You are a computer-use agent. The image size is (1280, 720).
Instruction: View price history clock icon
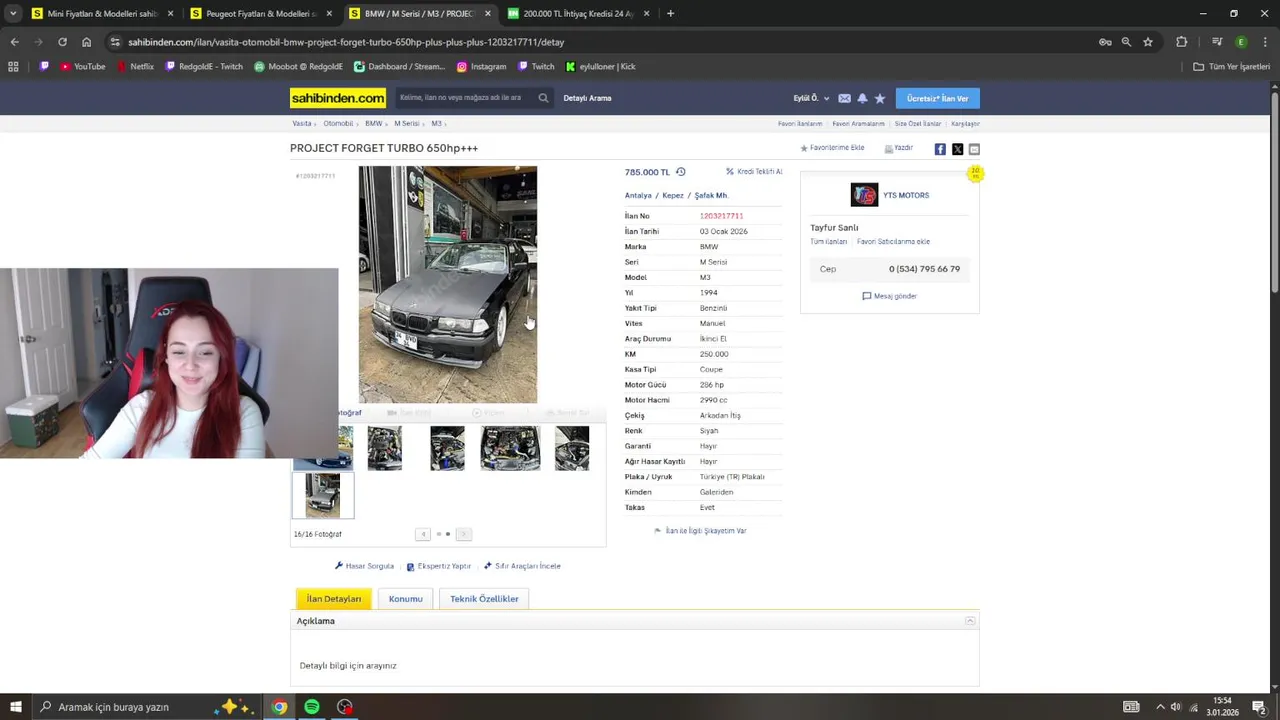tap(680, 172)
